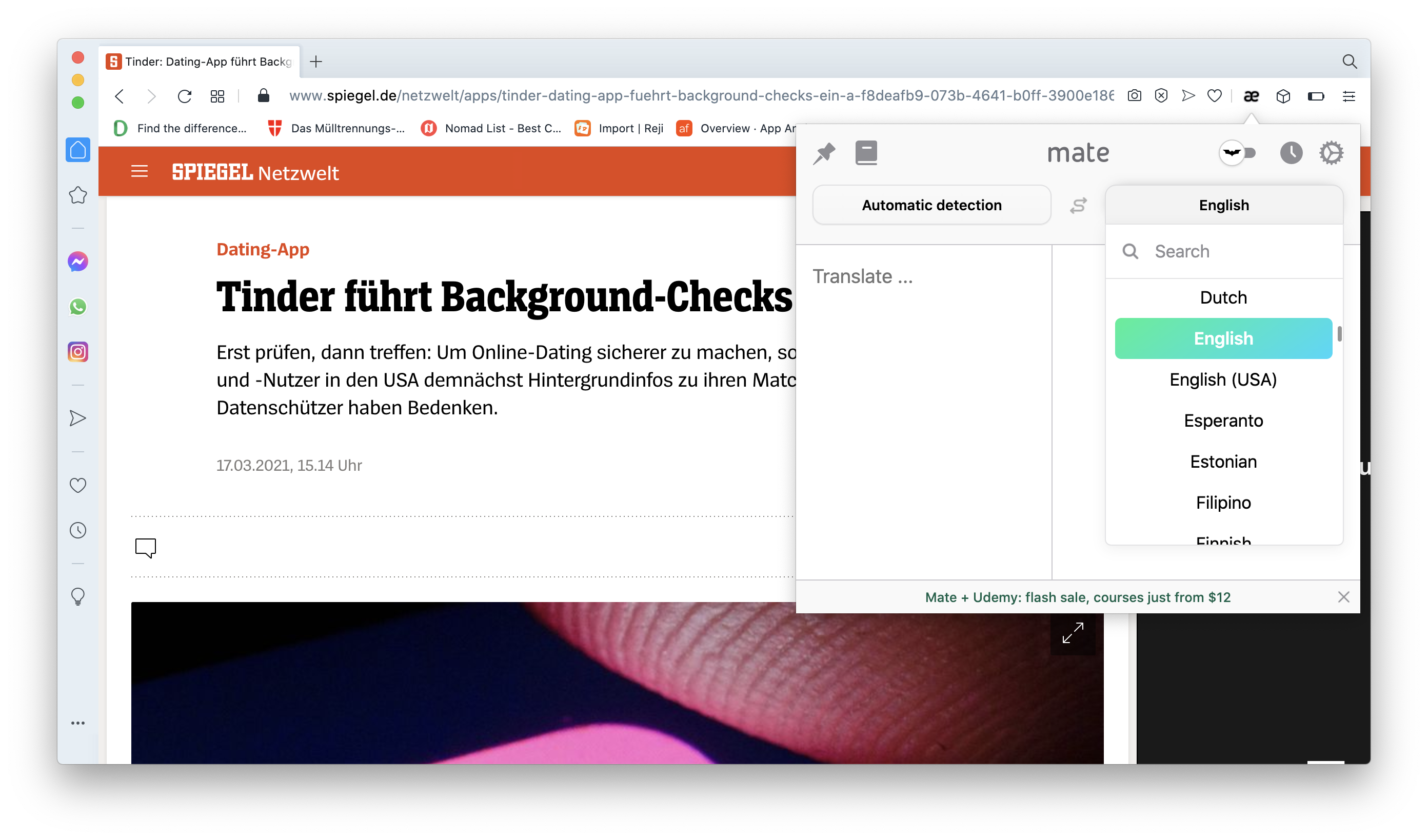Open 'Import | Reji' bookmark
The width and height of the screenshot is (1428, 840).
[x=619, y=129]
